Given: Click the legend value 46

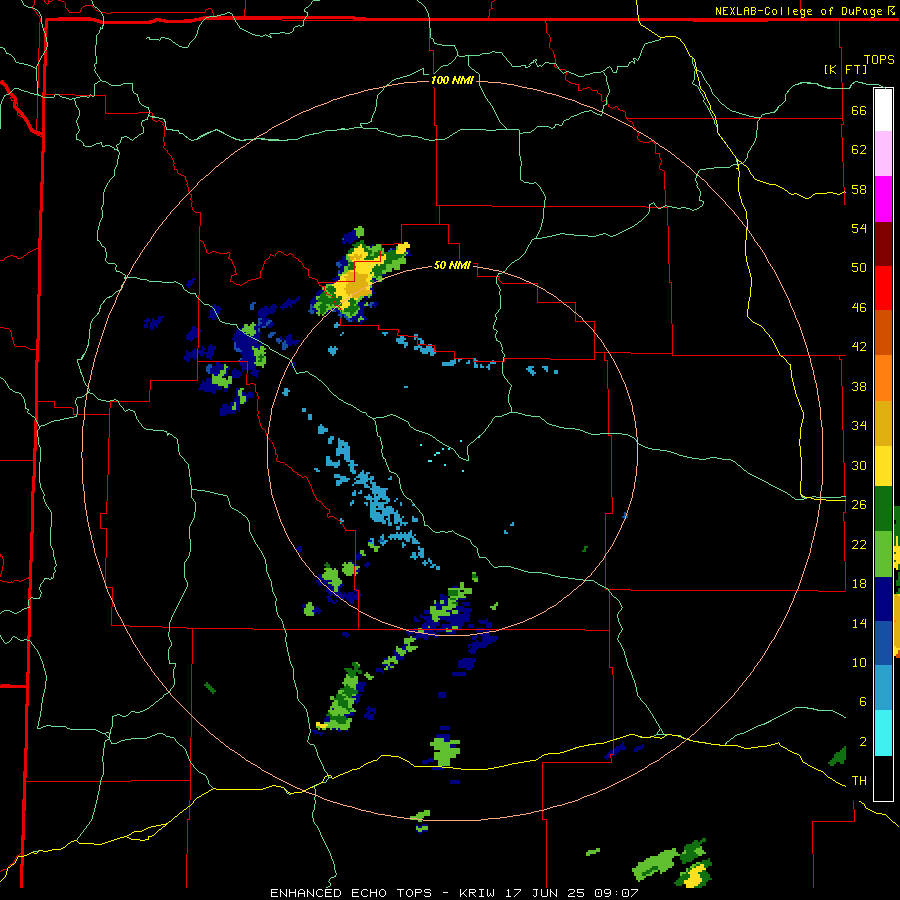Looking at the screenshot, I should (x=859, y=307).
